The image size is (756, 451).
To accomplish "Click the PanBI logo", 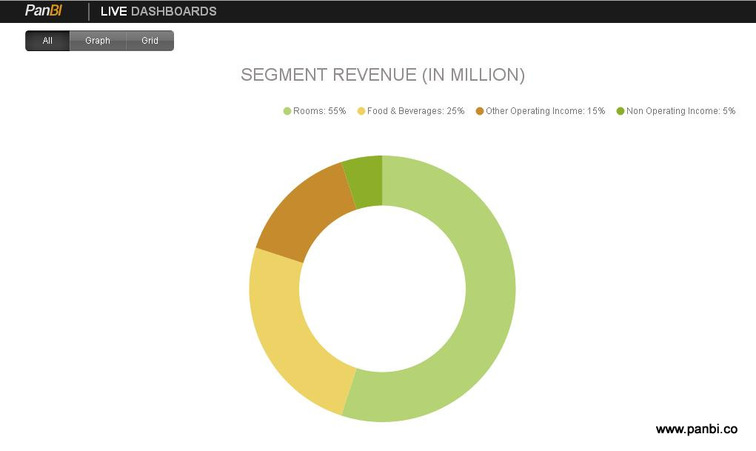I will [x=43, y=11].
